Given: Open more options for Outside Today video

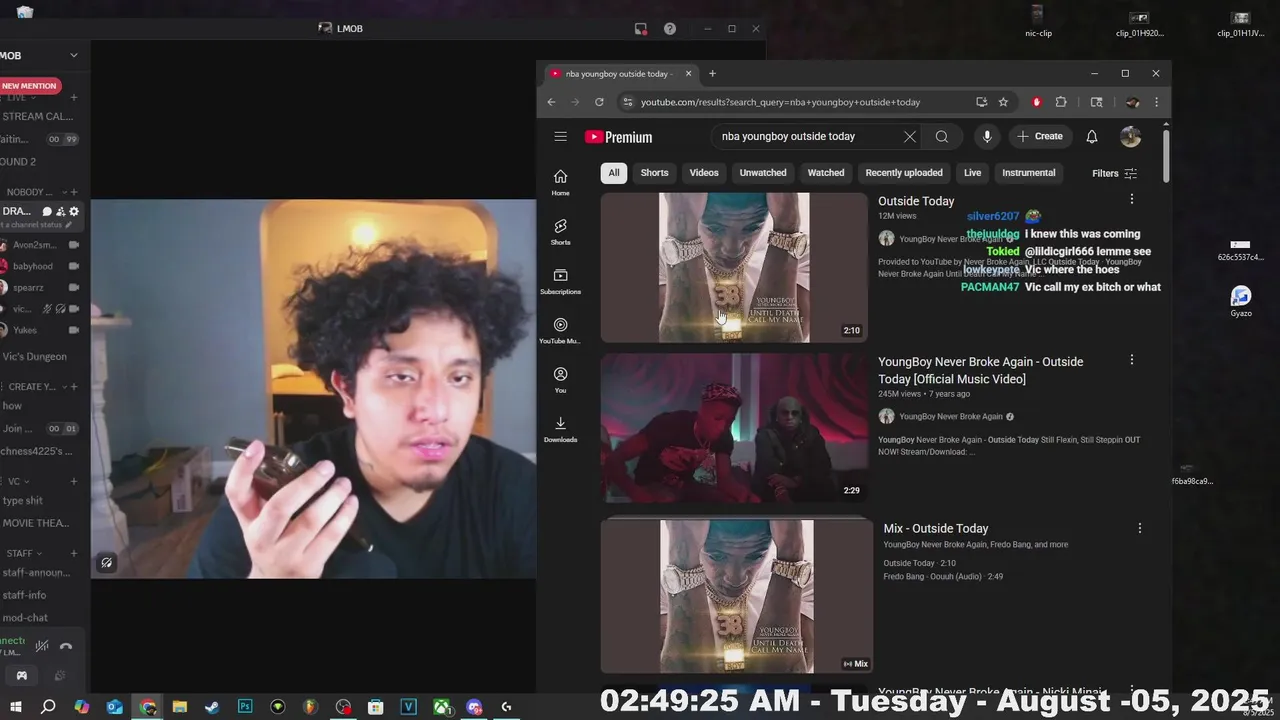Looking at the screenshot, I should tap(1132, 199).
